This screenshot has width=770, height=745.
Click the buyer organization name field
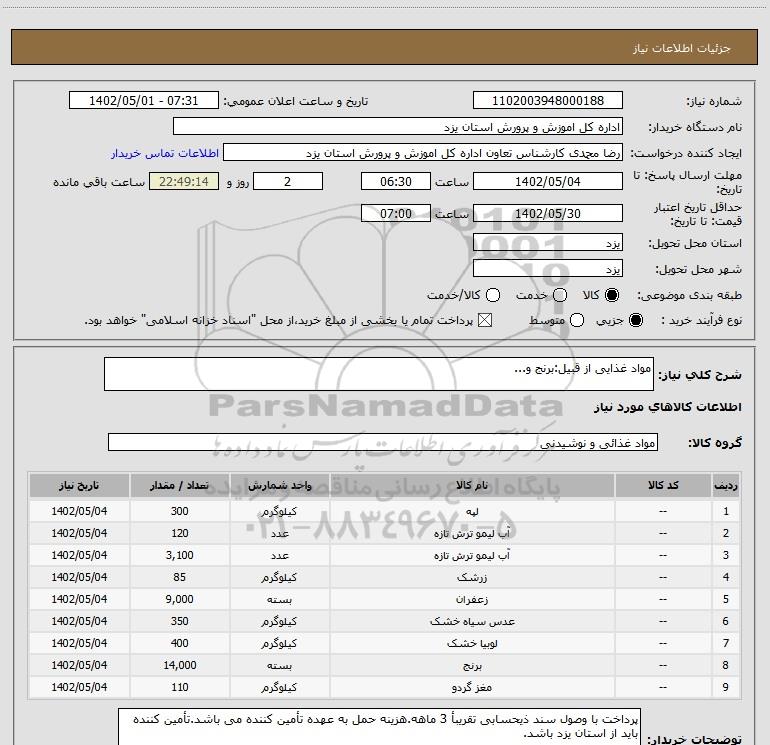[x=398, y=127]
